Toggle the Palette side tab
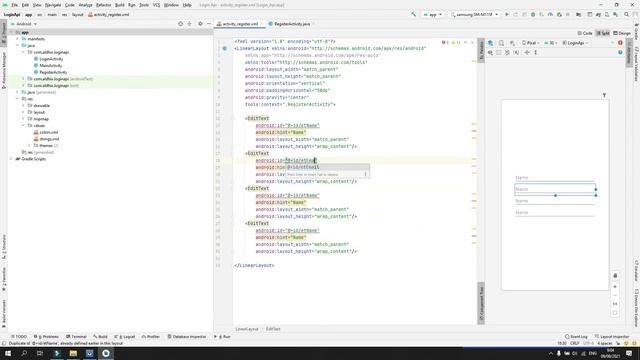Image resolution: width=640 pixels, height=360 pixels. click(x=481, y=51)
